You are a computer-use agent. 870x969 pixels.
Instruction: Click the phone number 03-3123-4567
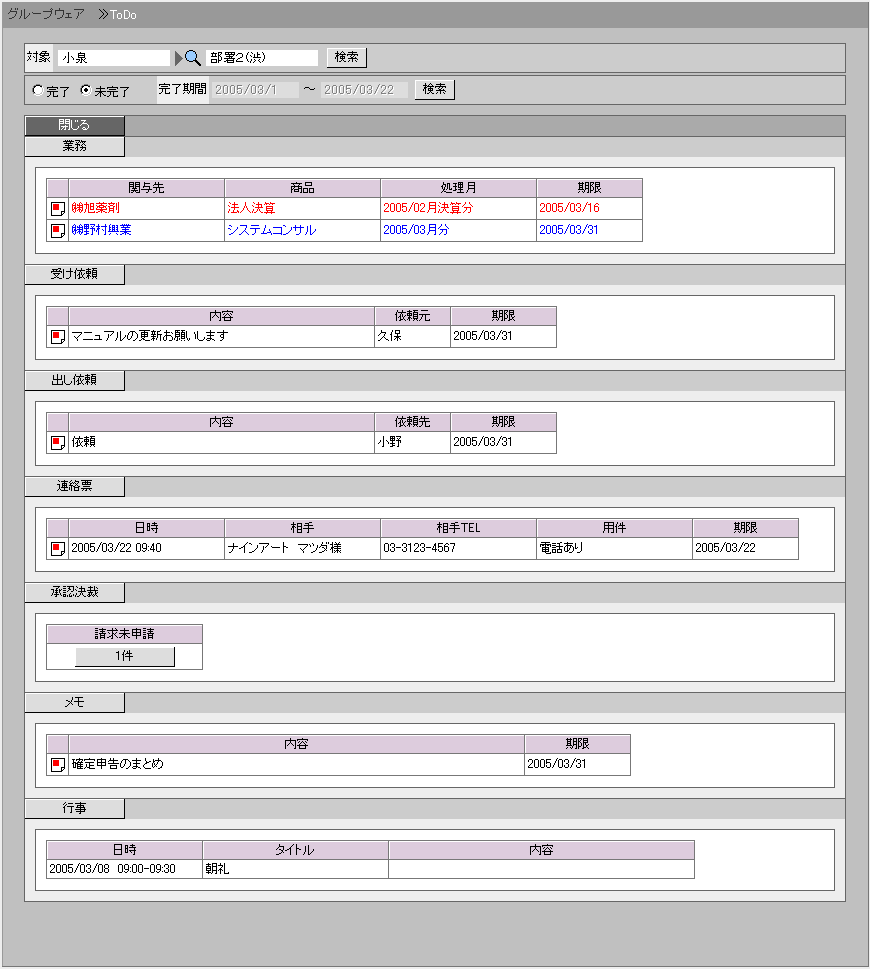[x=420, y=548]
